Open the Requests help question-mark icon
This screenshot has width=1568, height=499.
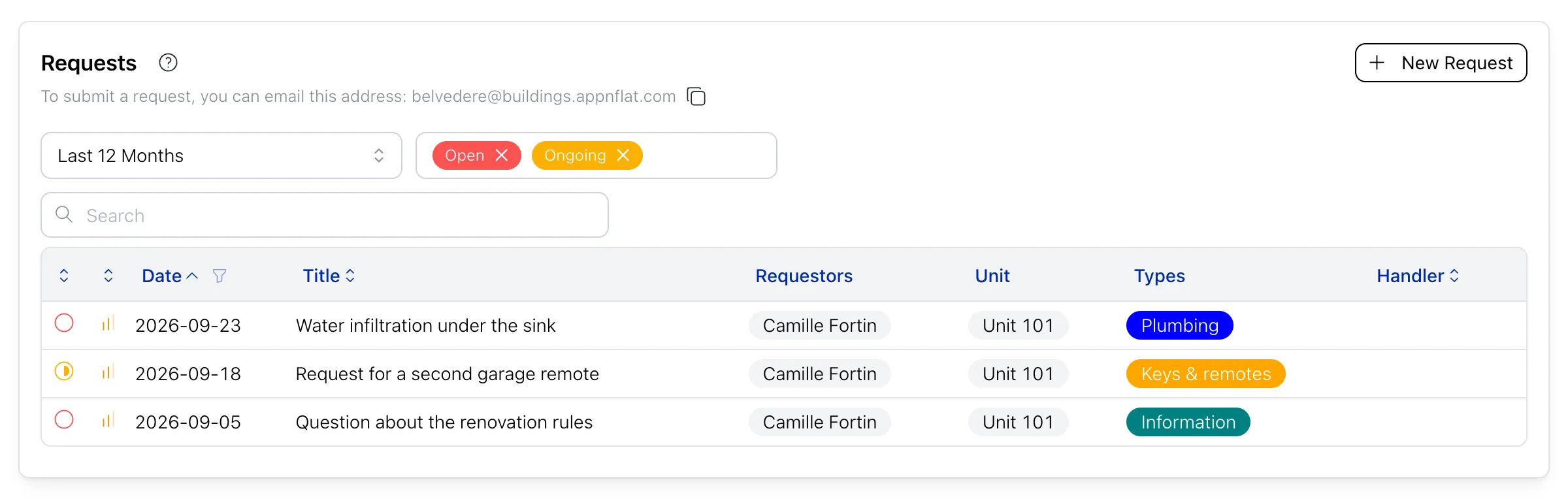168,63
